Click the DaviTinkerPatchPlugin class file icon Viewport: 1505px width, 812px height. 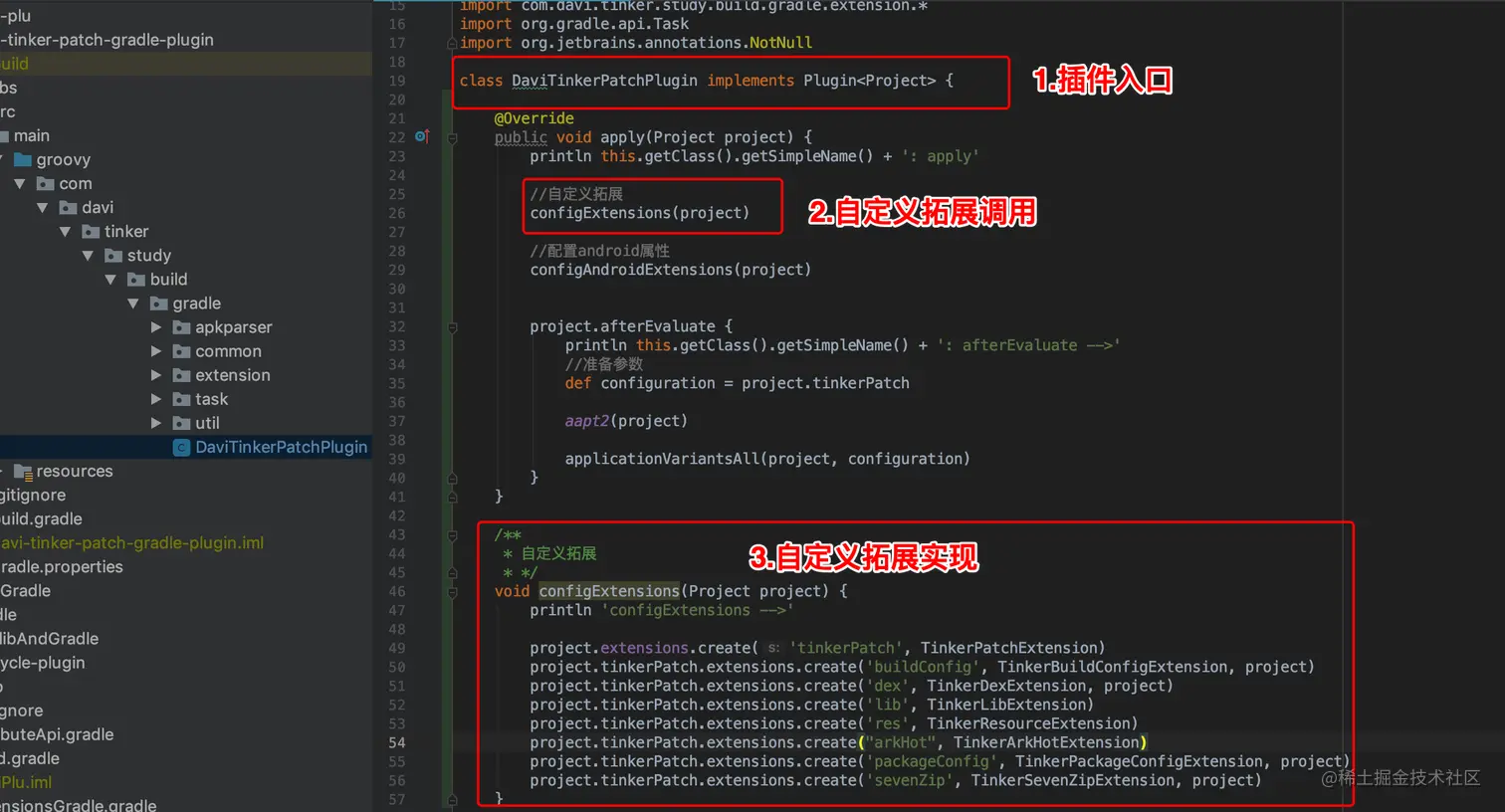pyautogui.click(x=181, y=448)
